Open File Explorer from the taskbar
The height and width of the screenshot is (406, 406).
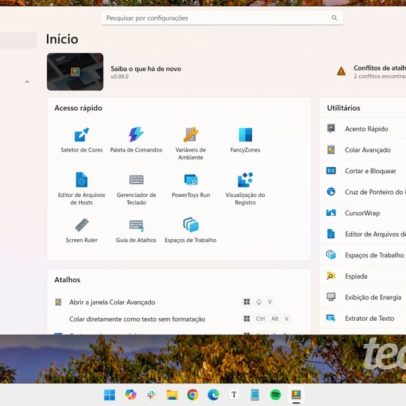click(x=172, y=395)
